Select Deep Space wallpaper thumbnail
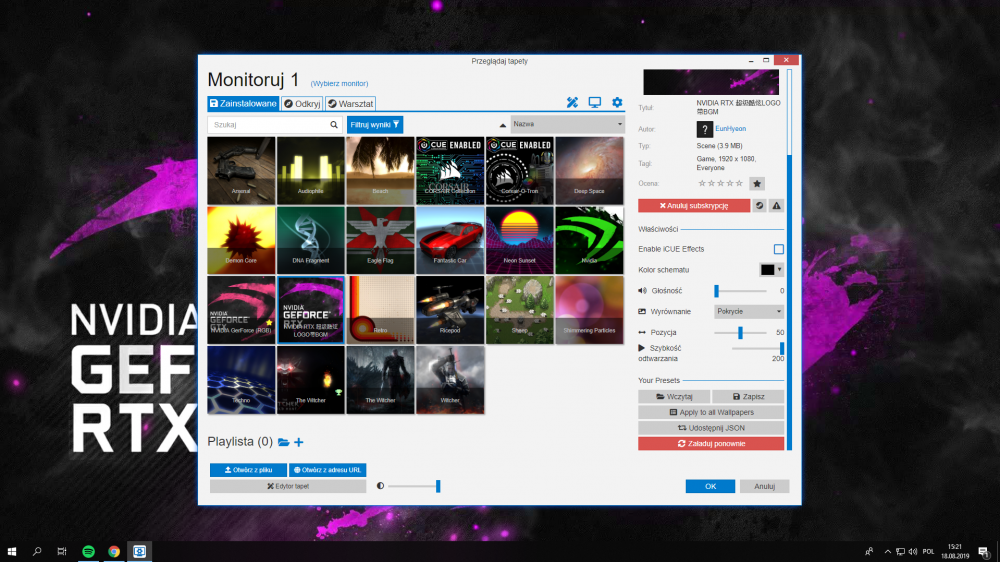Viewport: 1000px width, 562px height. pos(589,170)
